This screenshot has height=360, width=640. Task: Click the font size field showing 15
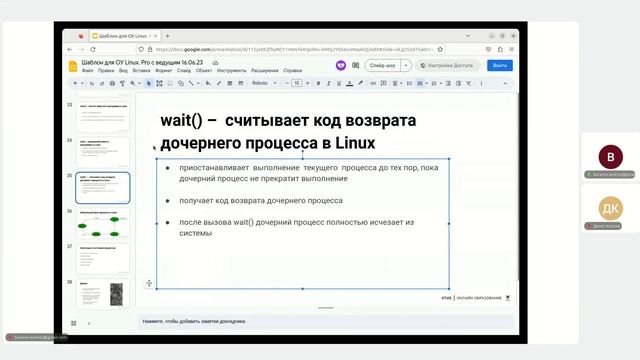point(297,83)
